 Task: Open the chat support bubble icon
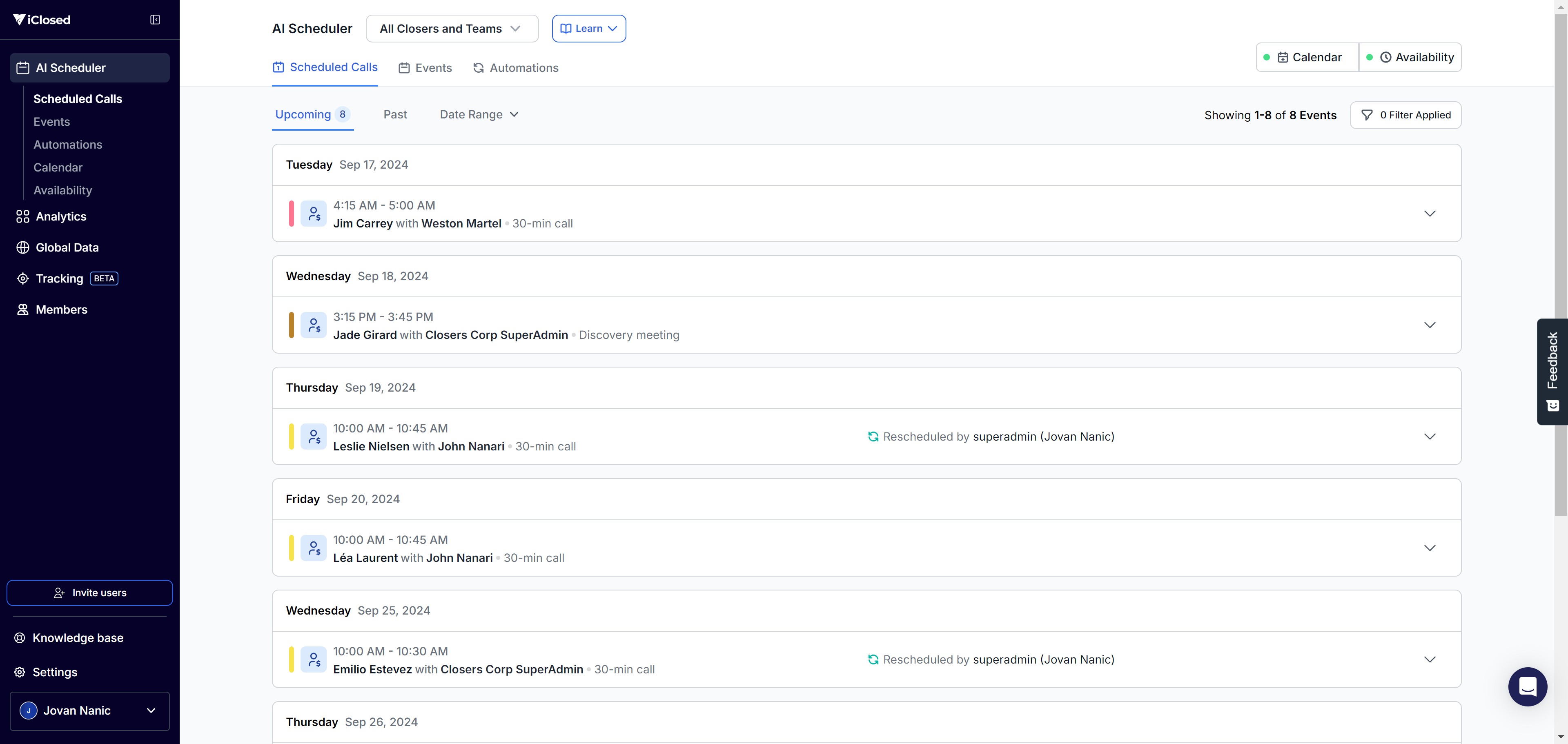tap(1527, 686)
